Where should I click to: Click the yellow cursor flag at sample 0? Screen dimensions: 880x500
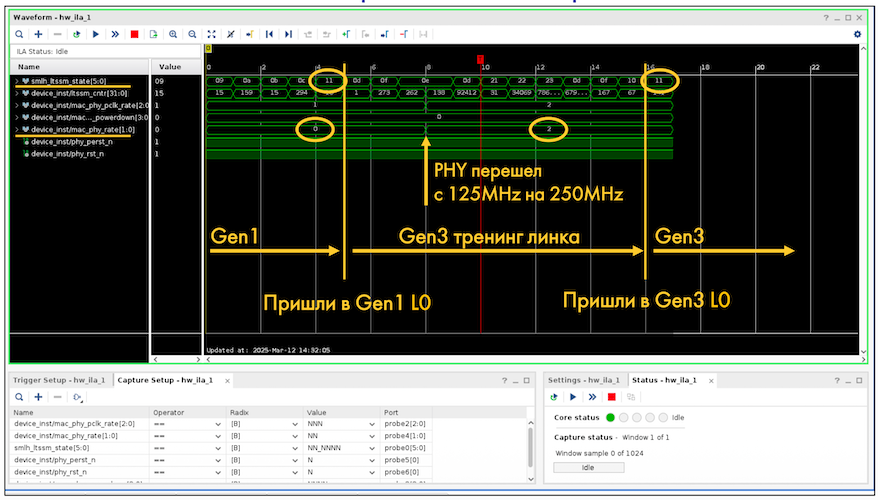coord(208,49)
